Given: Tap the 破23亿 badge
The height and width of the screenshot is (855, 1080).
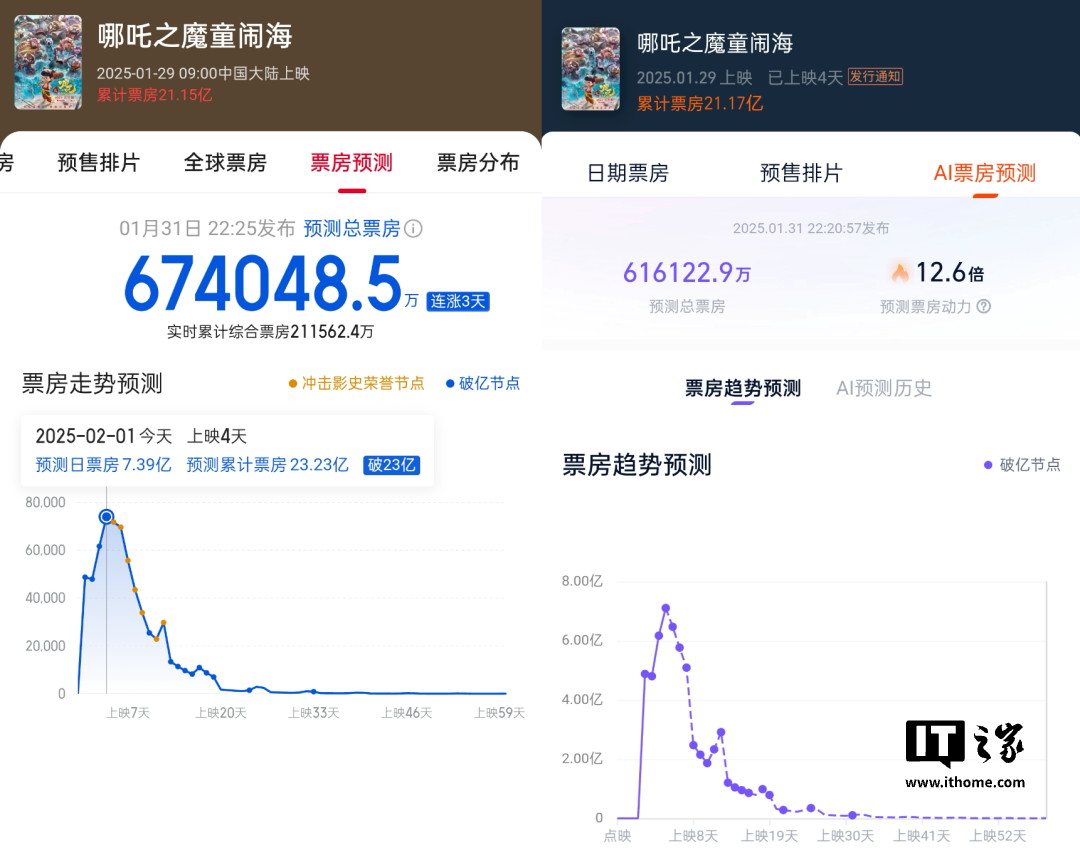Looking at the screenshot, I should 391,465.
